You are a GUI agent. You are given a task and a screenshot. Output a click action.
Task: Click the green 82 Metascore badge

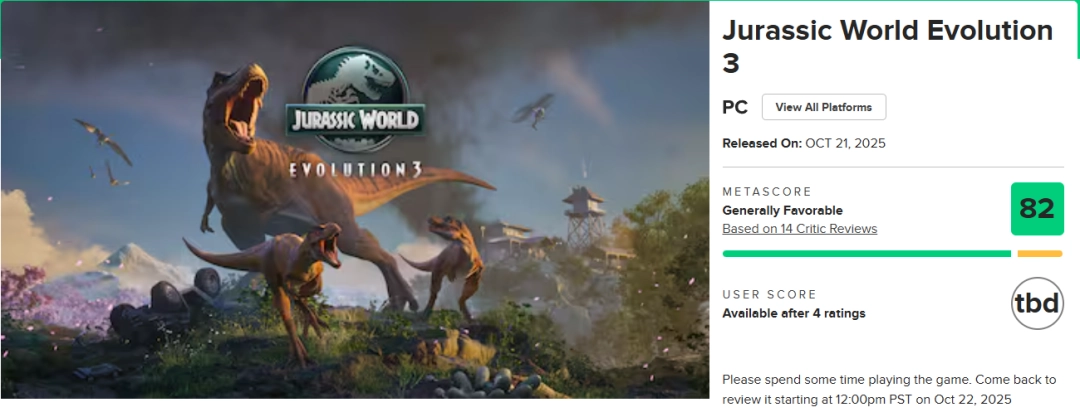[1037, 209]
